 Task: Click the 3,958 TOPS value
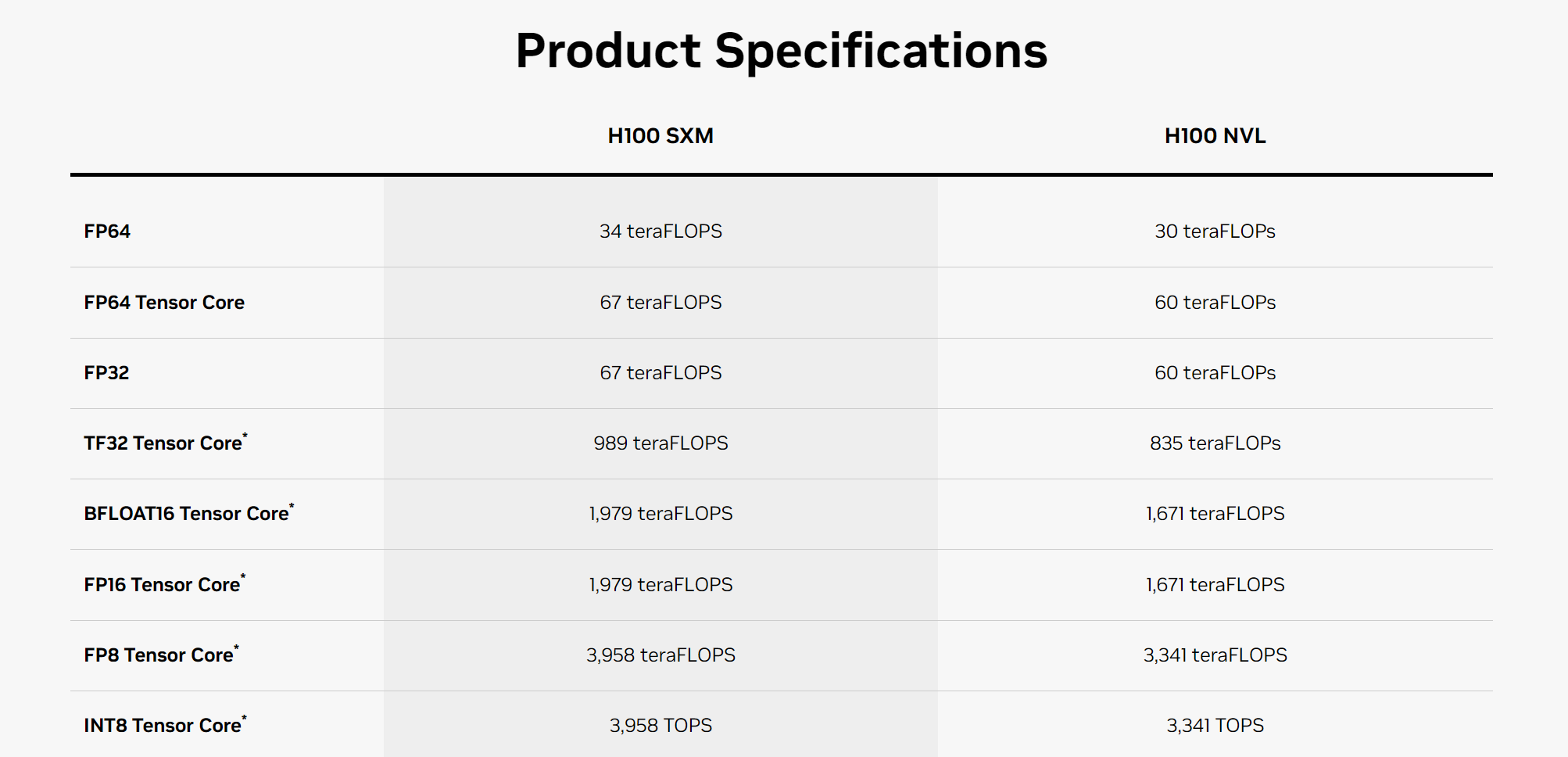660,726
